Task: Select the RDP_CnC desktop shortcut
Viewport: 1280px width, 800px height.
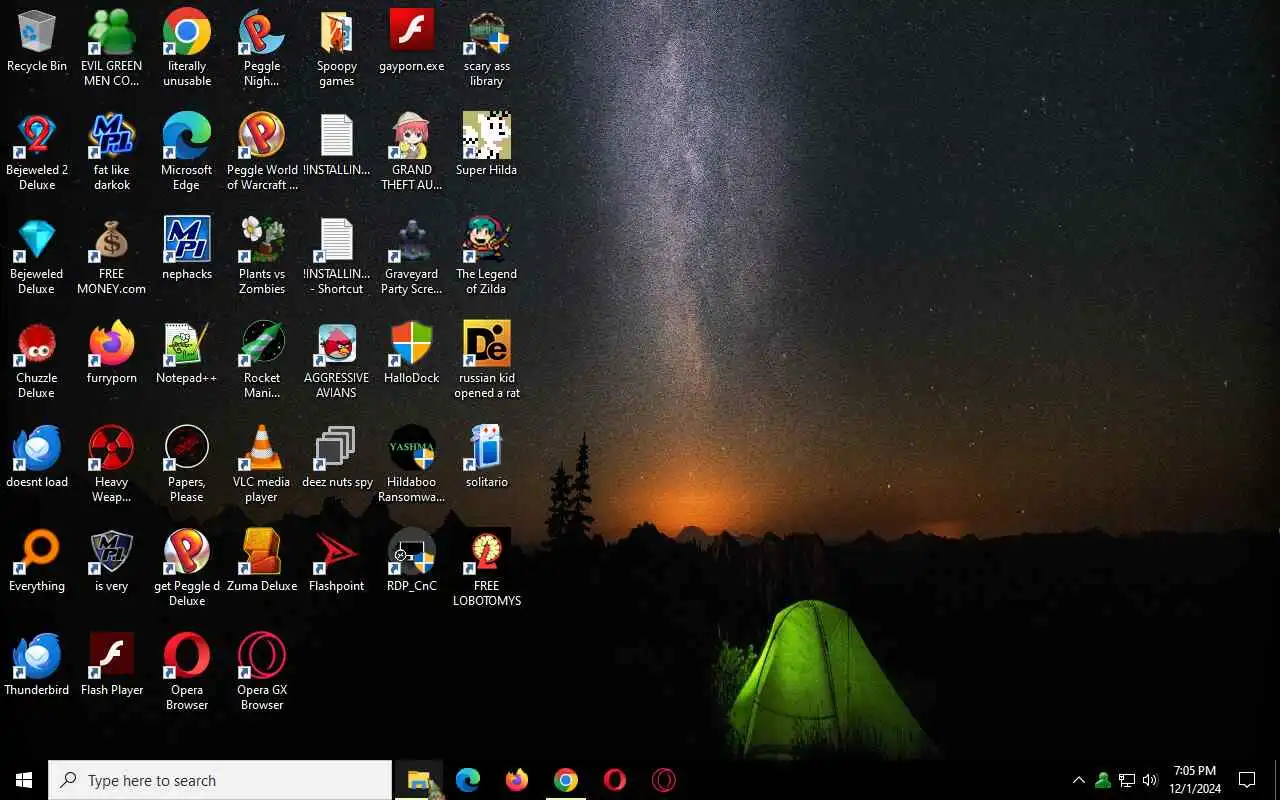Action: [412, 560]
